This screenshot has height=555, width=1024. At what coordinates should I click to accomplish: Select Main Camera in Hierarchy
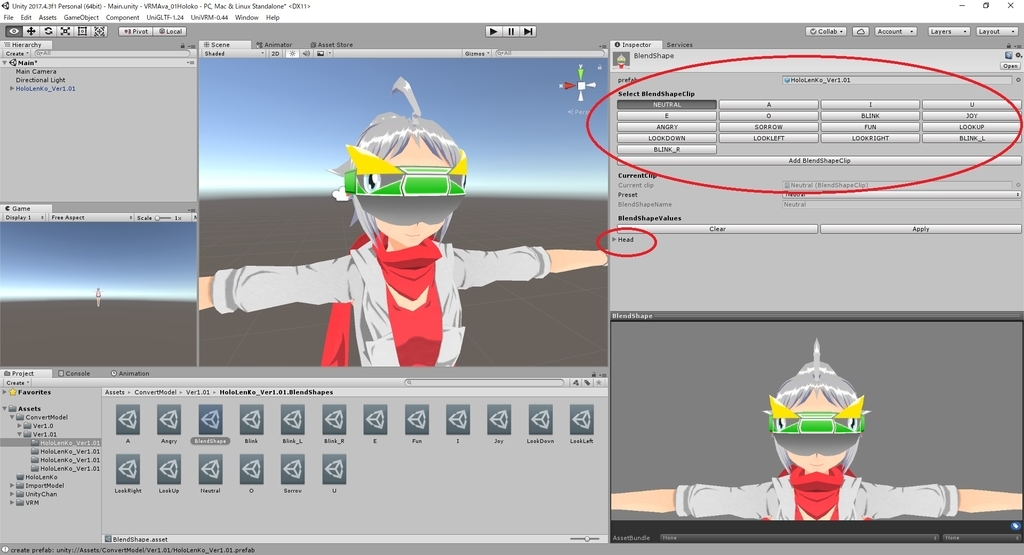click(36, 71)
